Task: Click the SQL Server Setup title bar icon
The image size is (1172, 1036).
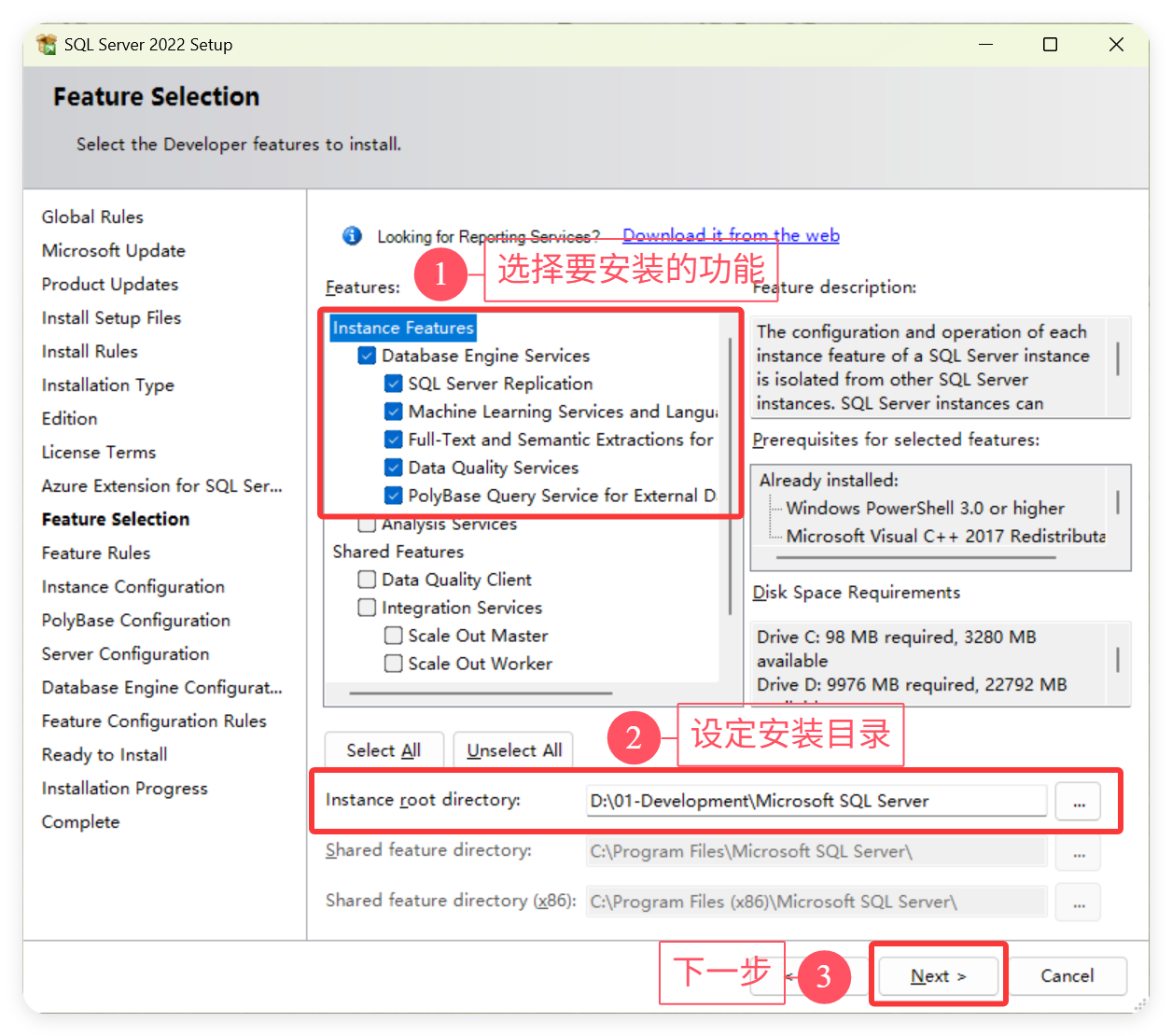Action: click(x=47, y=44)
